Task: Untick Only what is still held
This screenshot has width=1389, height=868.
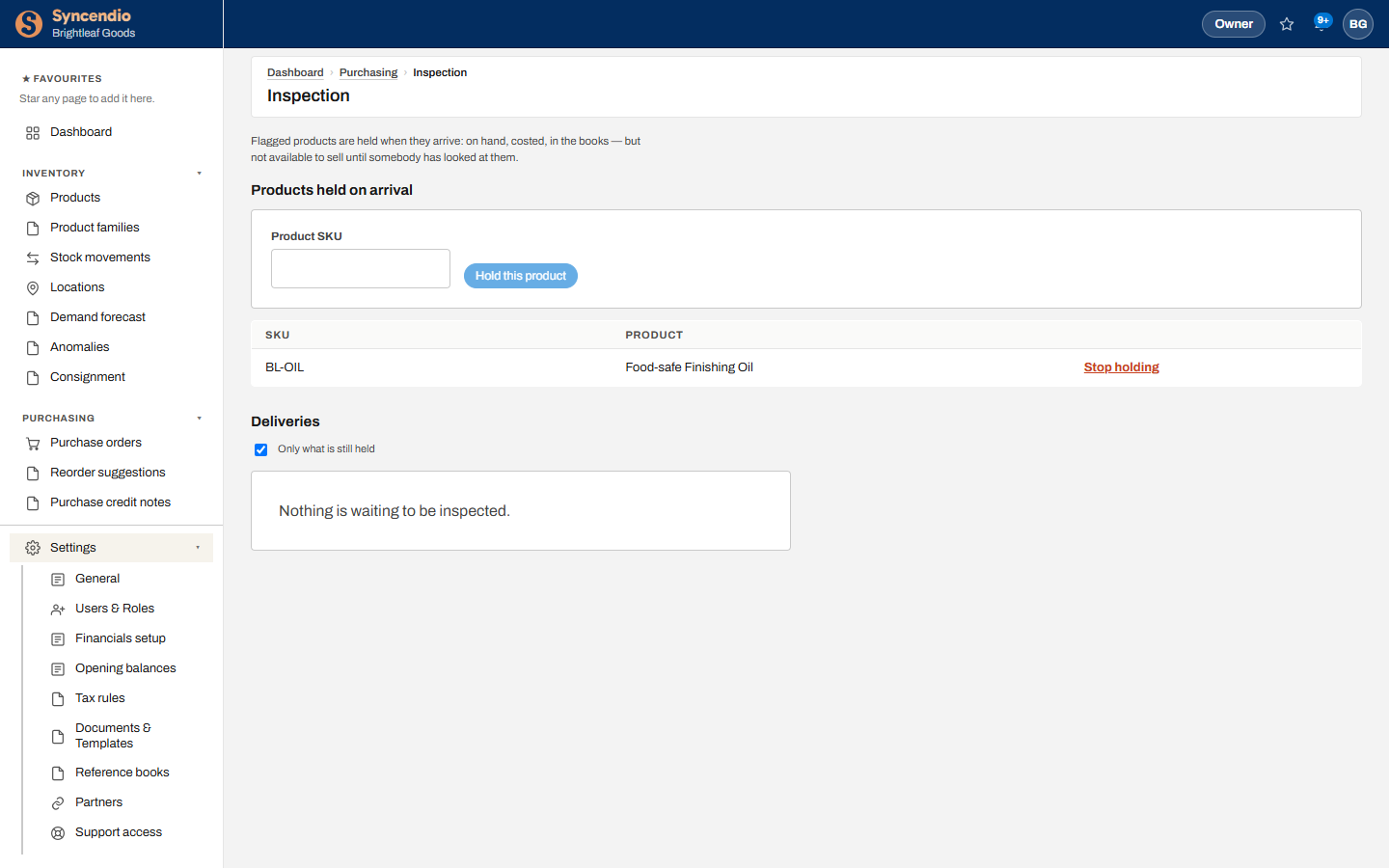Action: (x=260, y=449)
